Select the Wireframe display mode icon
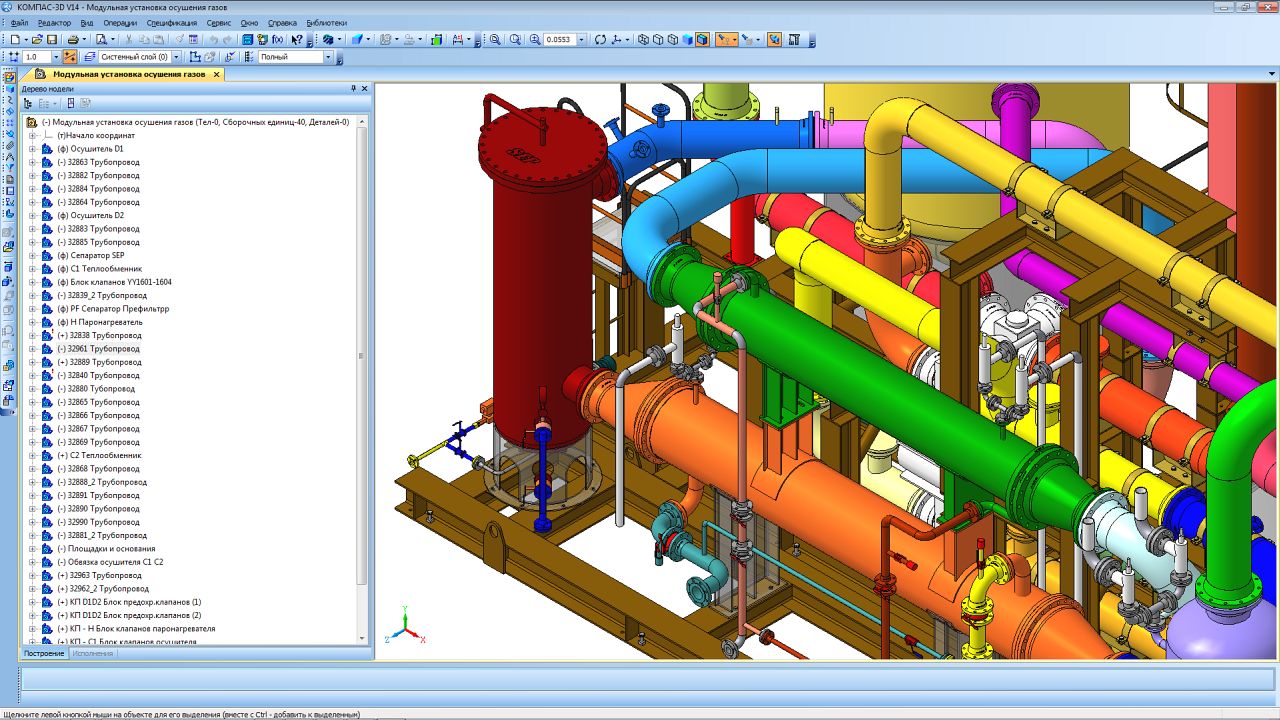Image resolution: width=1280 pixels, height=720 pixels. pyautogui.click(x=642, y=40)
